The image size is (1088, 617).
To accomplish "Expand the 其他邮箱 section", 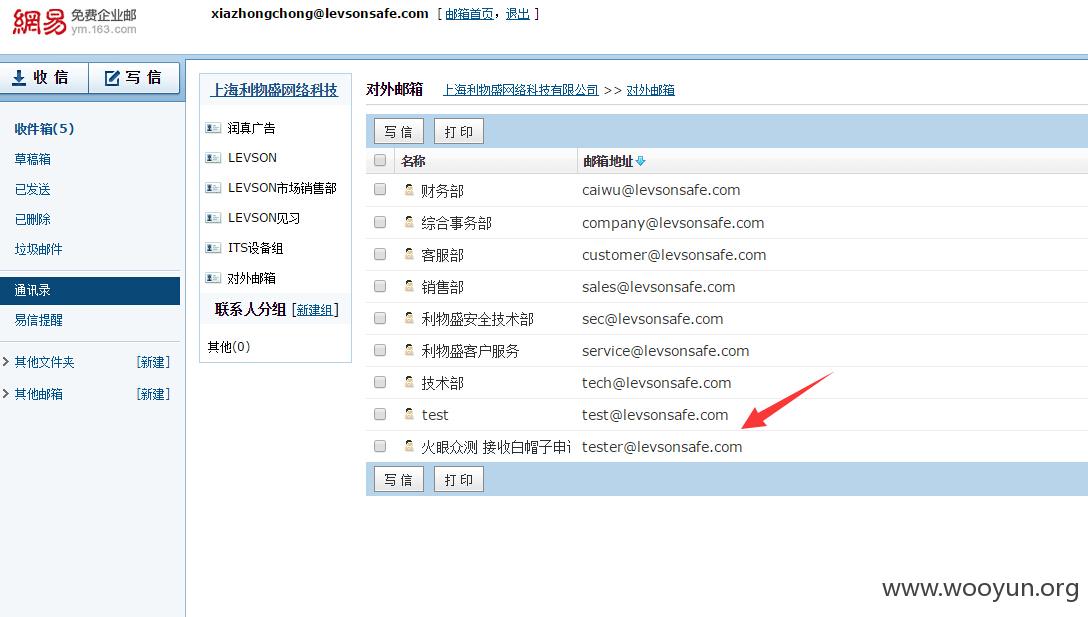I will 6,394.
